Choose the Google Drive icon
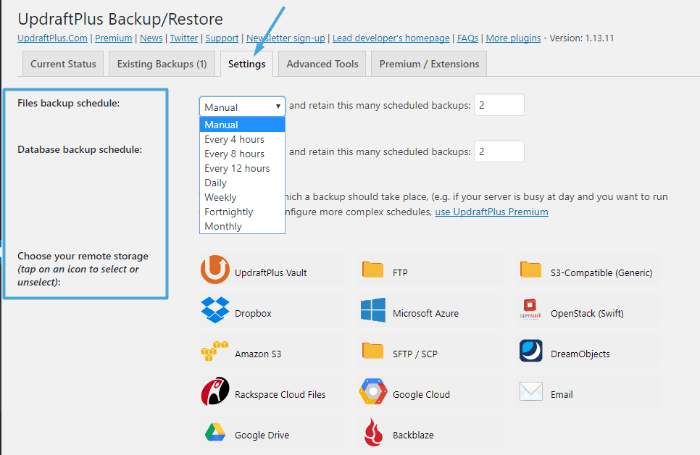700x455 pixels. [215, 432]
